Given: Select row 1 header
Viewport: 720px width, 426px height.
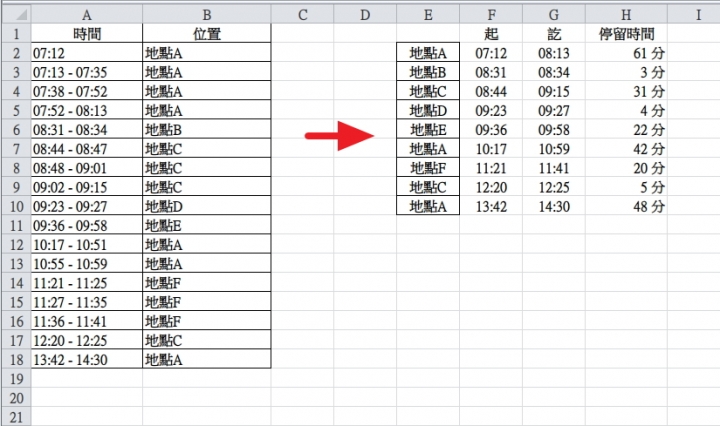Looking at the screenshot, I should click(17, 33).
